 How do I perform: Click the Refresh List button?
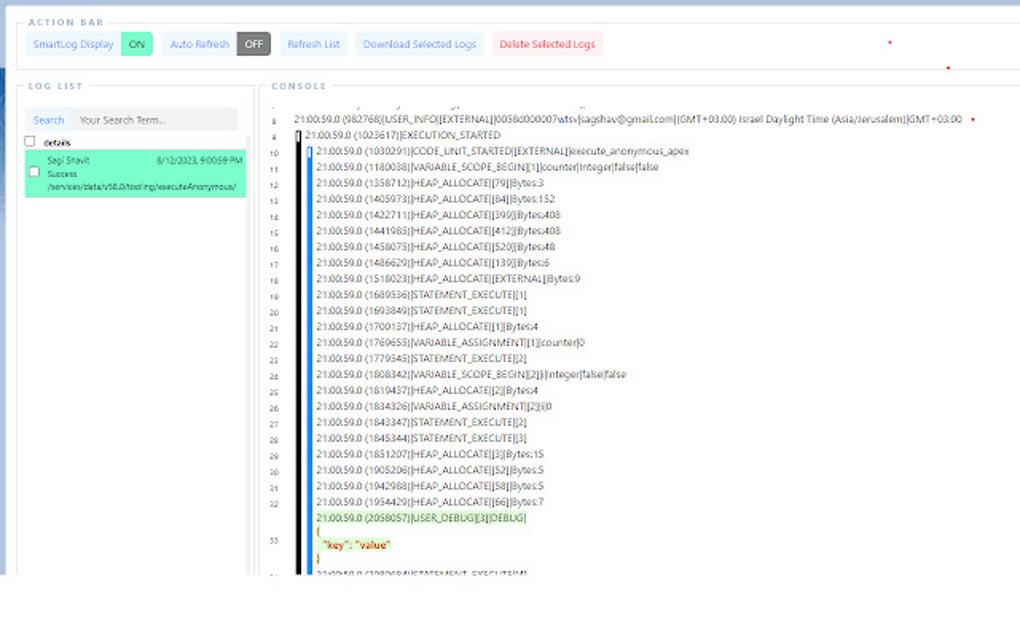(315, 44)
